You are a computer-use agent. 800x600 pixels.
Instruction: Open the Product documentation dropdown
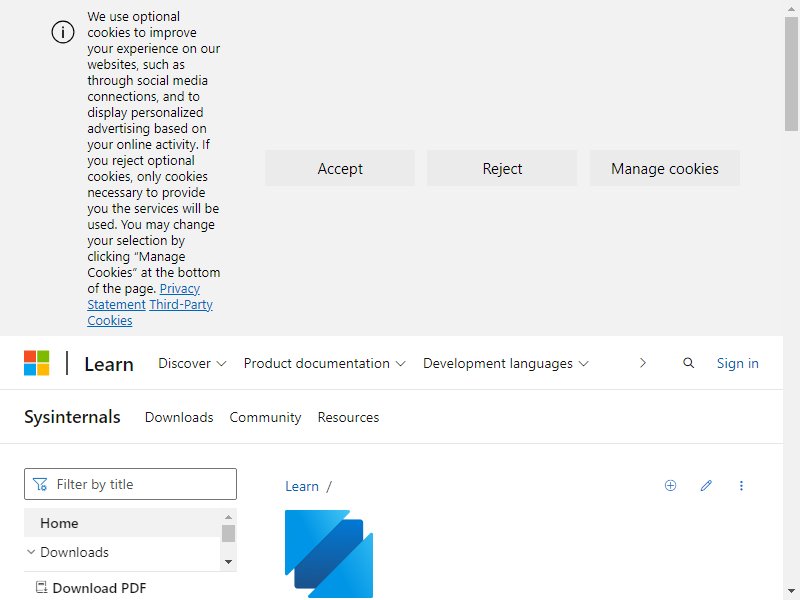coord(324,363)
